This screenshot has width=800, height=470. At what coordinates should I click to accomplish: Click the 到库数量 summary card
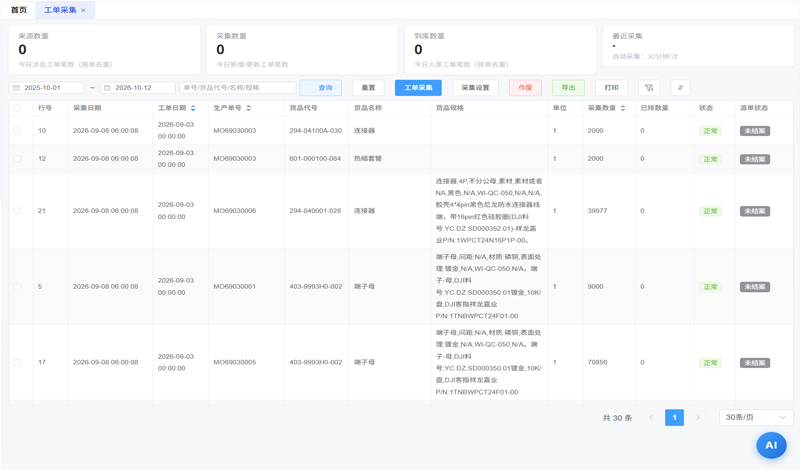500,50
